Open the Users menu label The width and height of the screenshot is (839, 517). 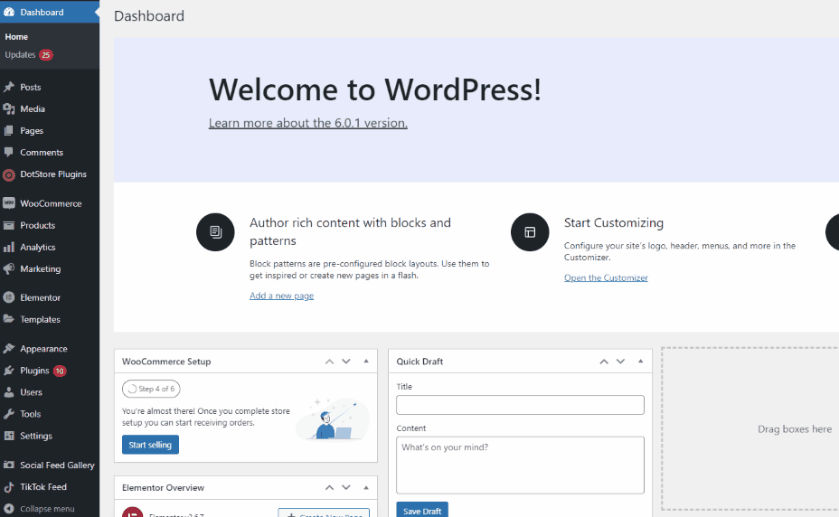(31, 392)
